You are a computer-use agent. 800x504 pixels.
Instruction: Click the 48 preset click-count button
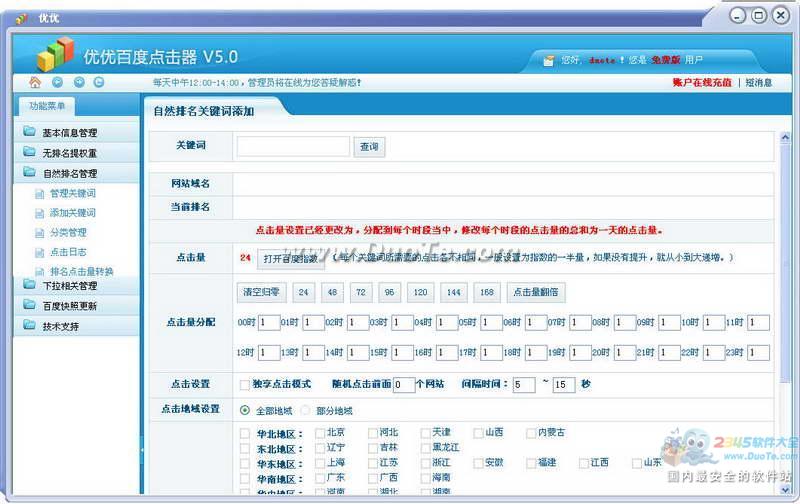click(x=332, y=292)
